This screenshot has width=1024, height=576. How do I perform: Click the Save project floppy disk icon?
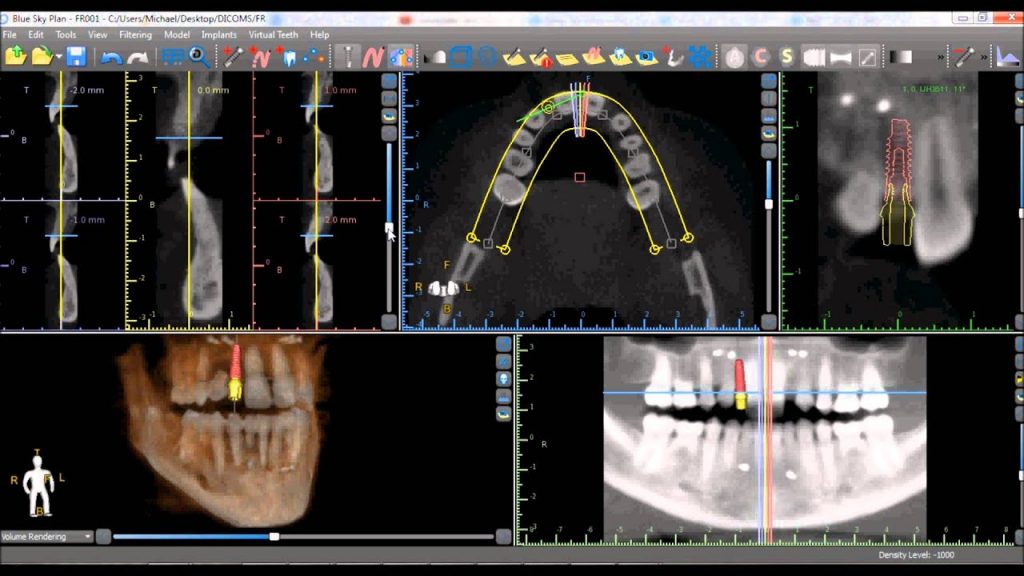click(76, 57)
